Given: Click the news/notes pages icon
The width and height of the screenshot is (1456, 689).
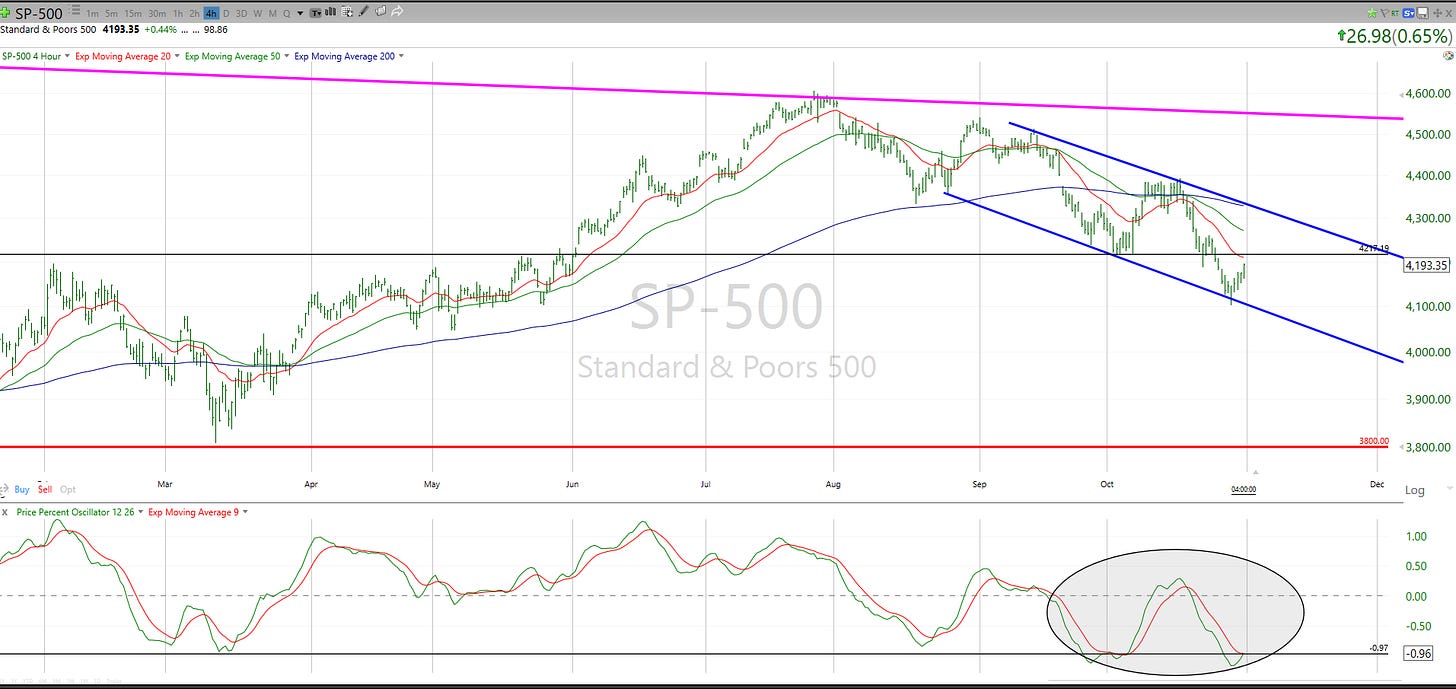Looking at the screenshot, I should tap(380, 12).
